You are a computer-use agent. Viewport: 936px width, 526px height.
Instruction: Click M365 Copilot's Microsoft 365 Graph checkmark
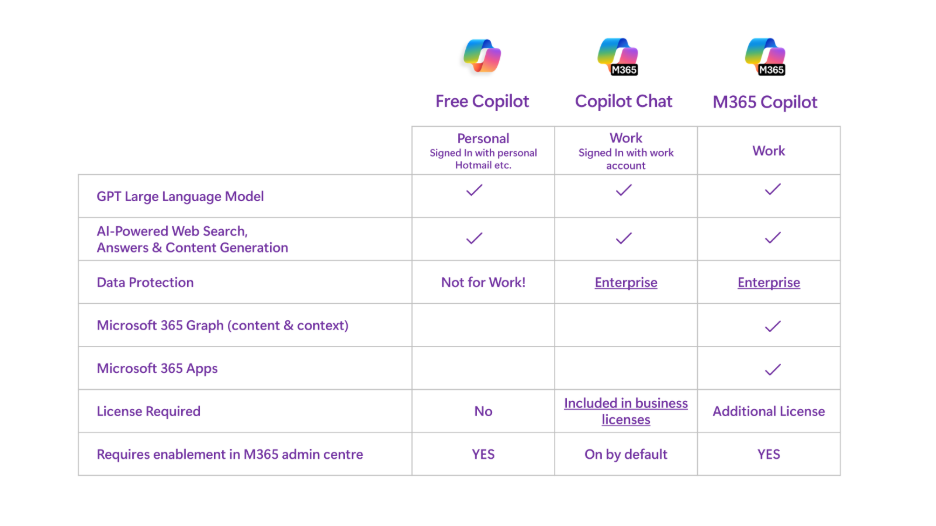pos(772,326)
